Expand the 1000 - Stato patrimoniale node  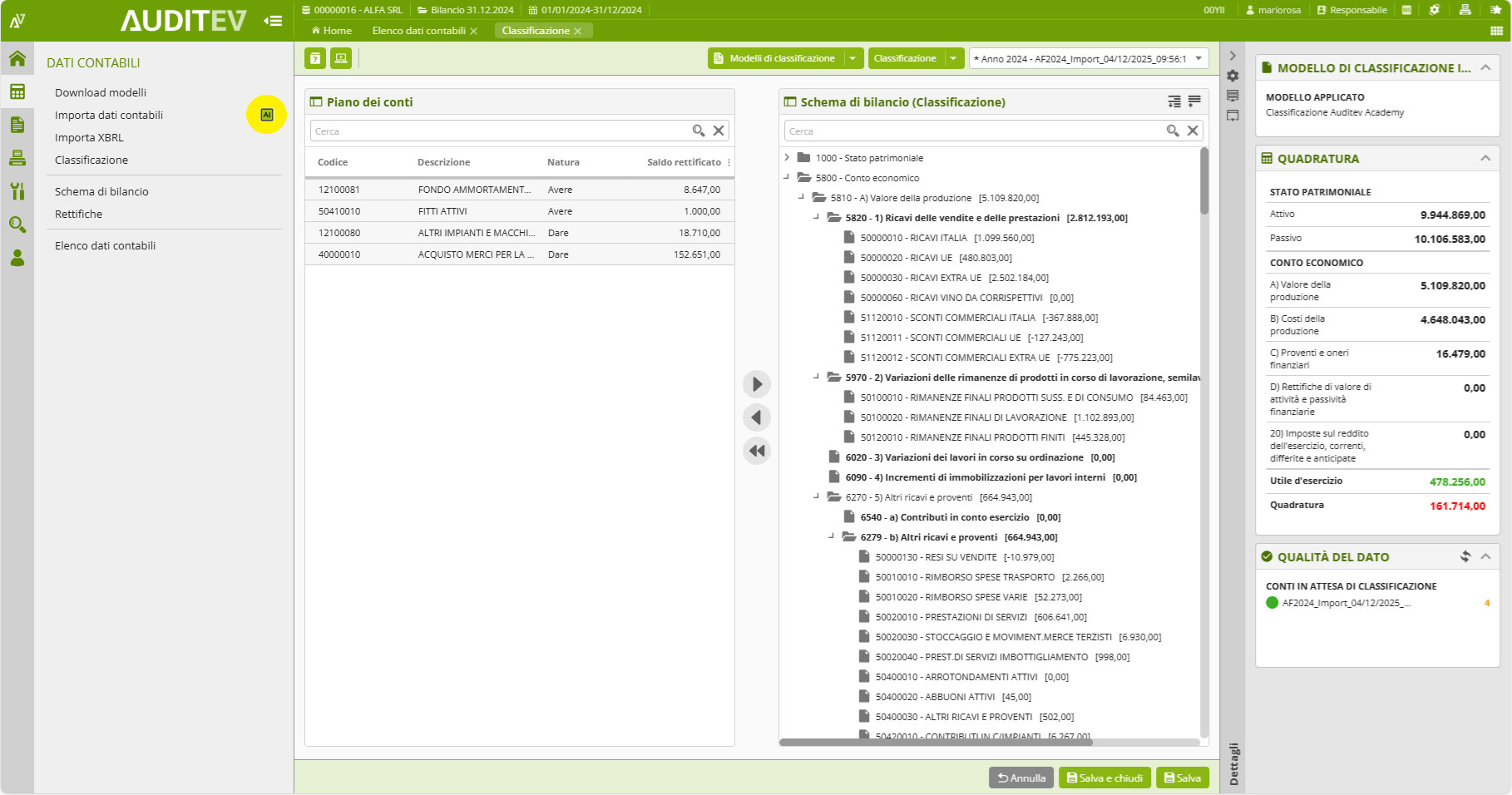coord(787,157)
